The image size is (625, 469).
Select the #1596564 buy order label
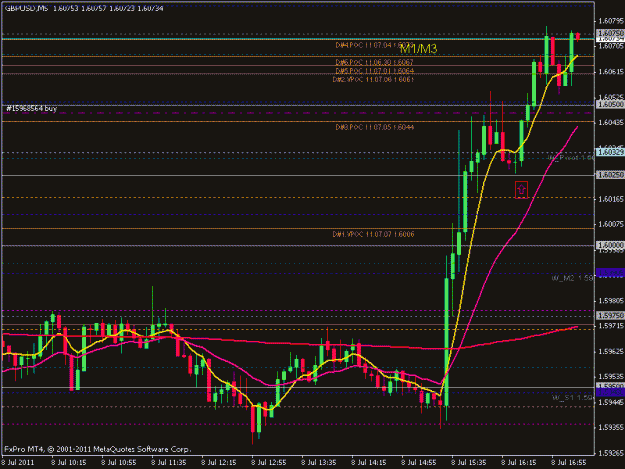(x=32, y=109)
